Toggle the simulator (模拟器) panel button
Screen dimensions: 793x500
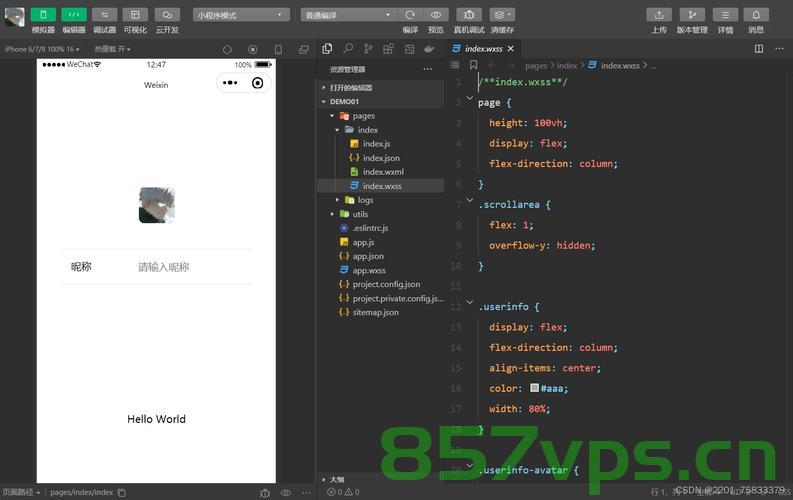(x=43, y=15)
